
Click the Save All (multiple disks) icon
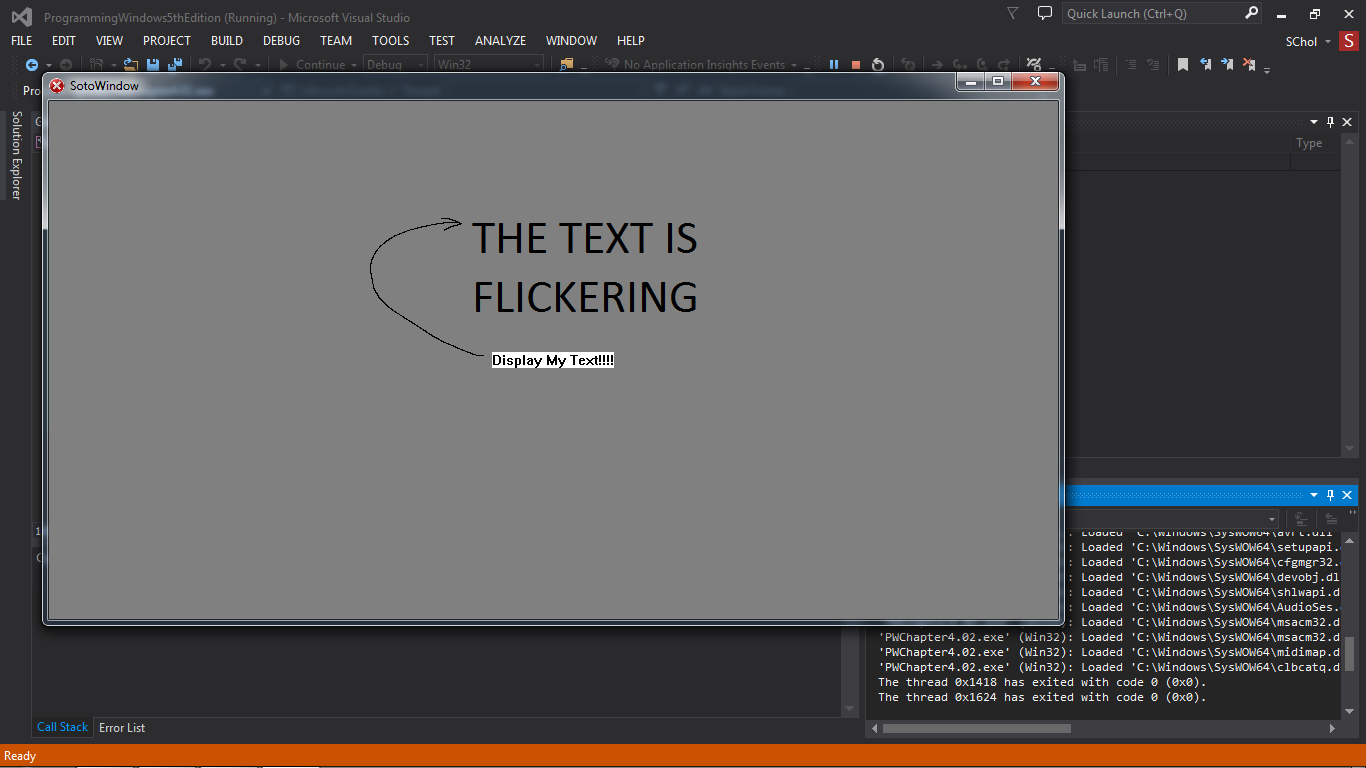tap(174, 64)
